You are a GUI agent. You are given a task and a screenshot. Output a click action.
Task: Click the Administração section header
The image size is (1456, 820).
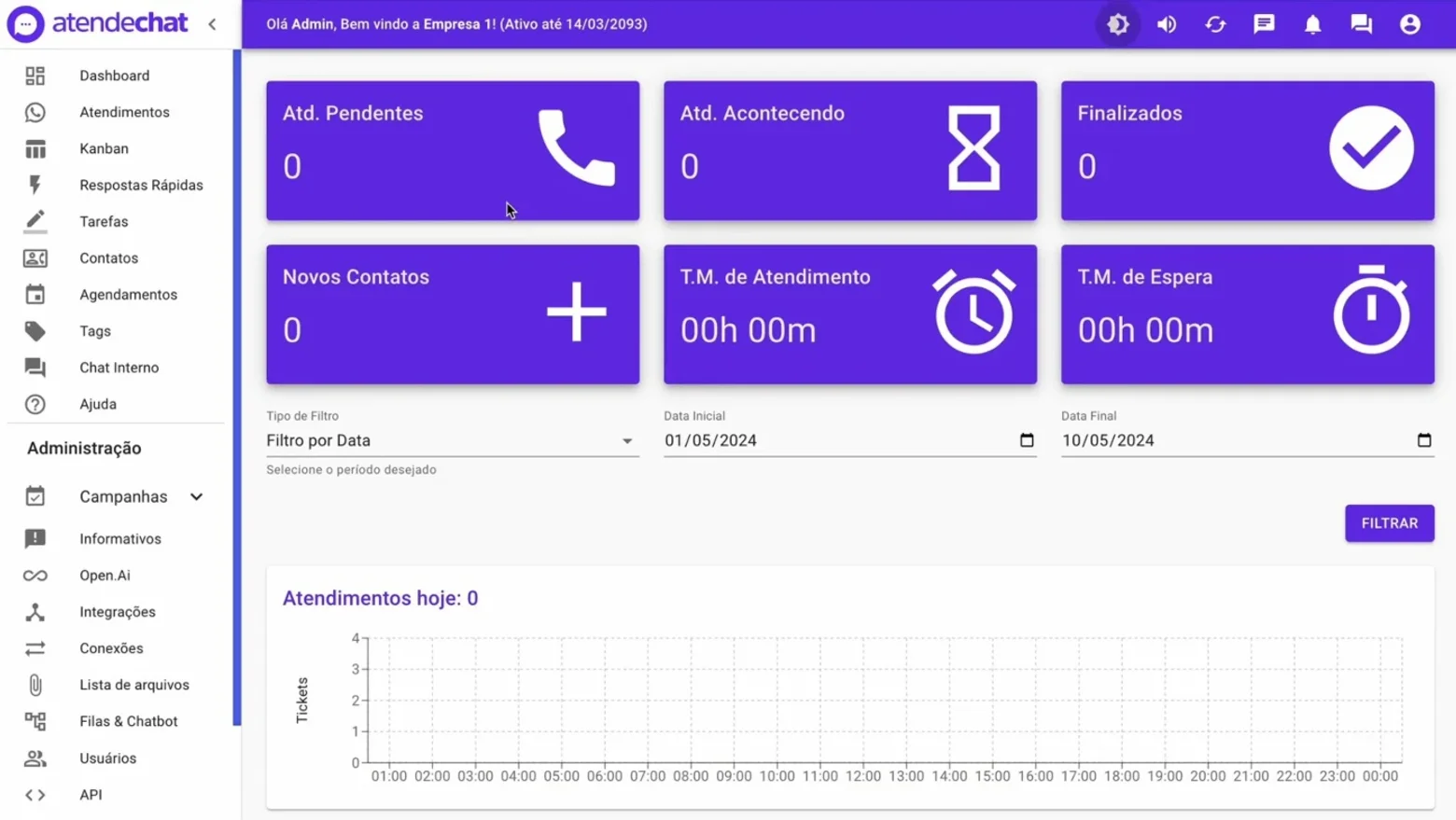point(84,449)
